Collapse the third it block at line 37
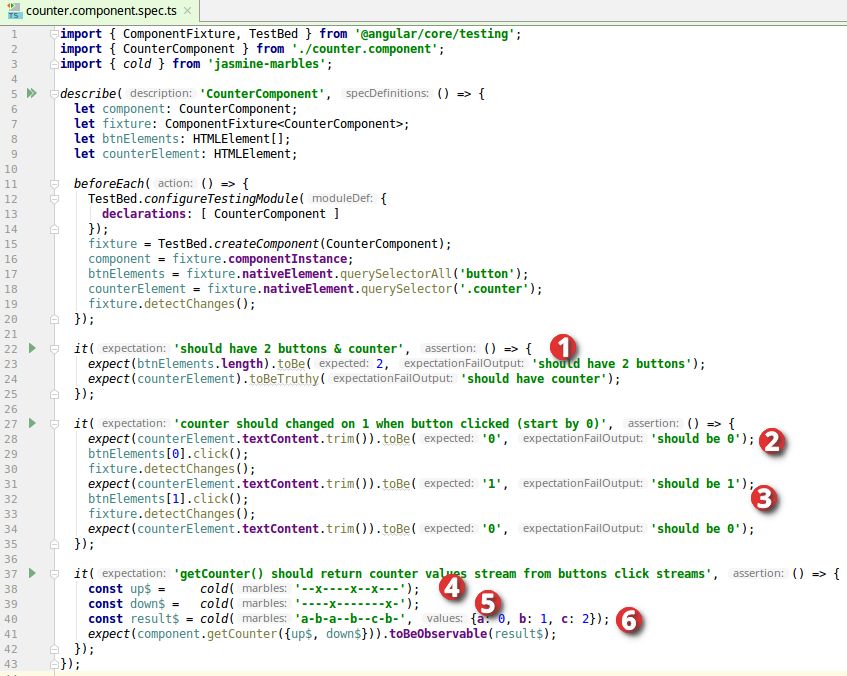Viewport: 847px width, 676px height. pyautogui.click(x=54, y=574)
